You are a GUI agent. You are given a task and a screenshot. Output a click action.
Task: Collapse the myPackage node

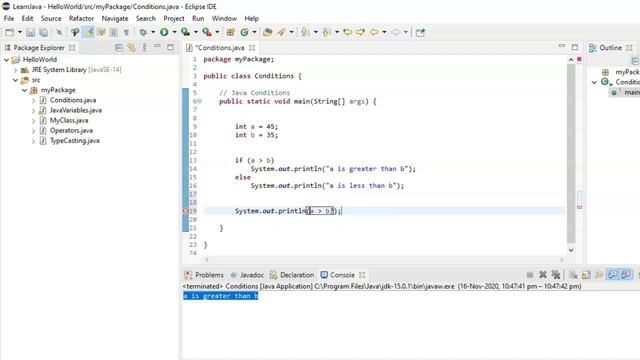tap(24, 90)
